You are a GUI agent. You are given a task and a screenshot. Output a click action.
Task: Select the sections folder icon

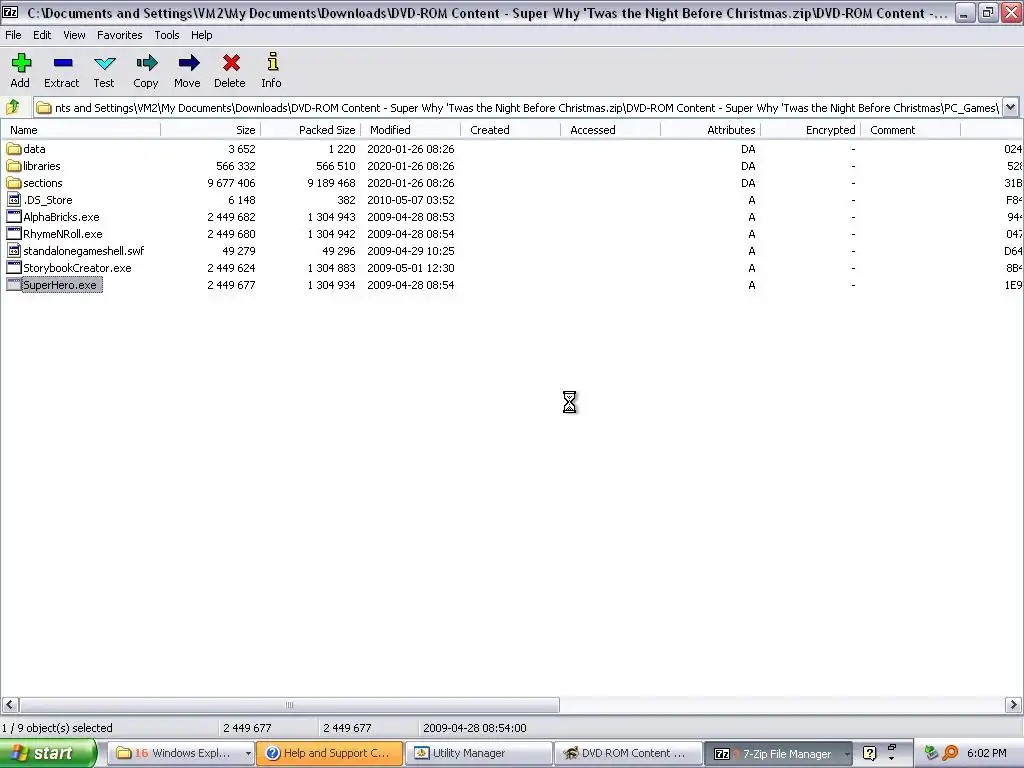(14, 183)
